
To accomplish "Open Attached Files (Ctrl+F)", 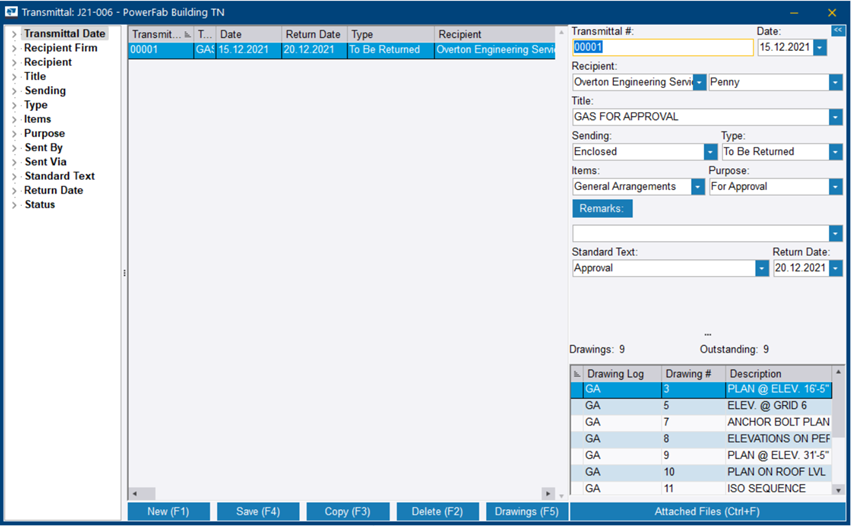I will [706, 512].
